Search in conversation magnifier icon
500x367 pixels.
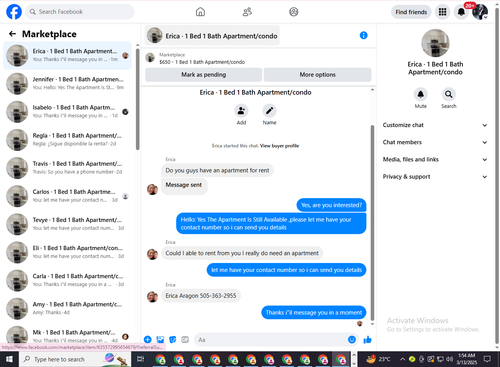pyautogui.click(x=449, y=94)
